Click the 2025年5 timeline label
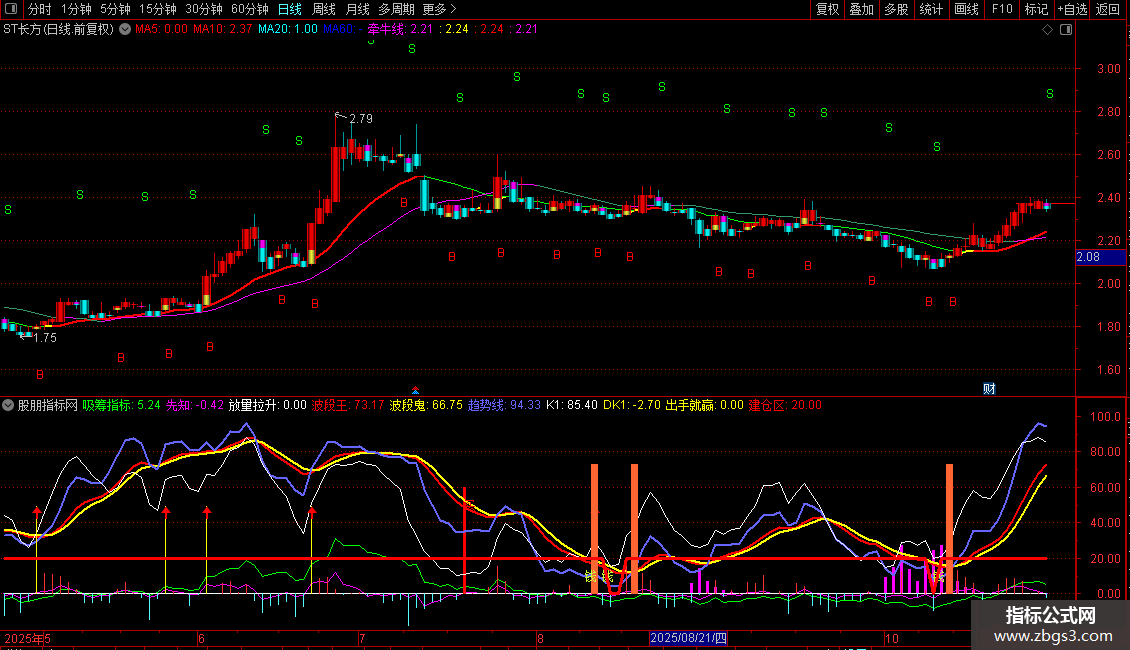The height and width of the screenshot is (650, 1130). pos(27,638)
